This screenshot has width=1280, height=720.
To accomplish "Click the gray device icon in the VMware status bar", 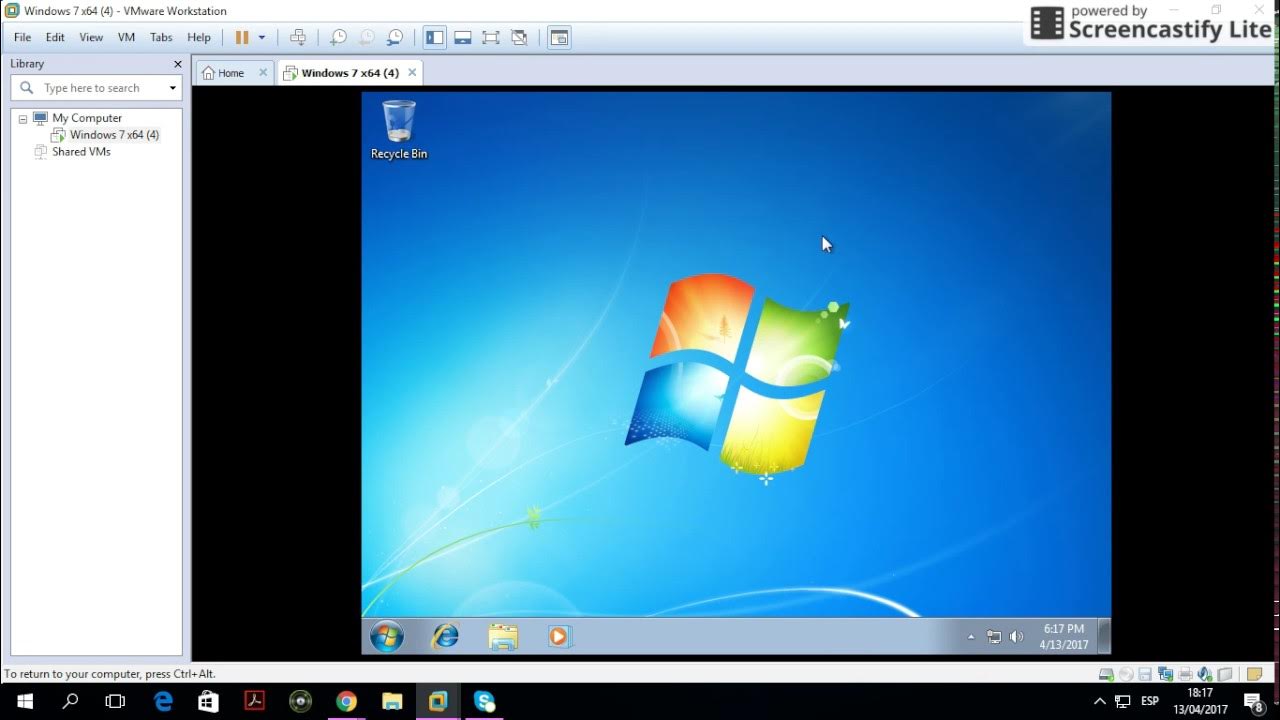I will [x=1225, y=674].
